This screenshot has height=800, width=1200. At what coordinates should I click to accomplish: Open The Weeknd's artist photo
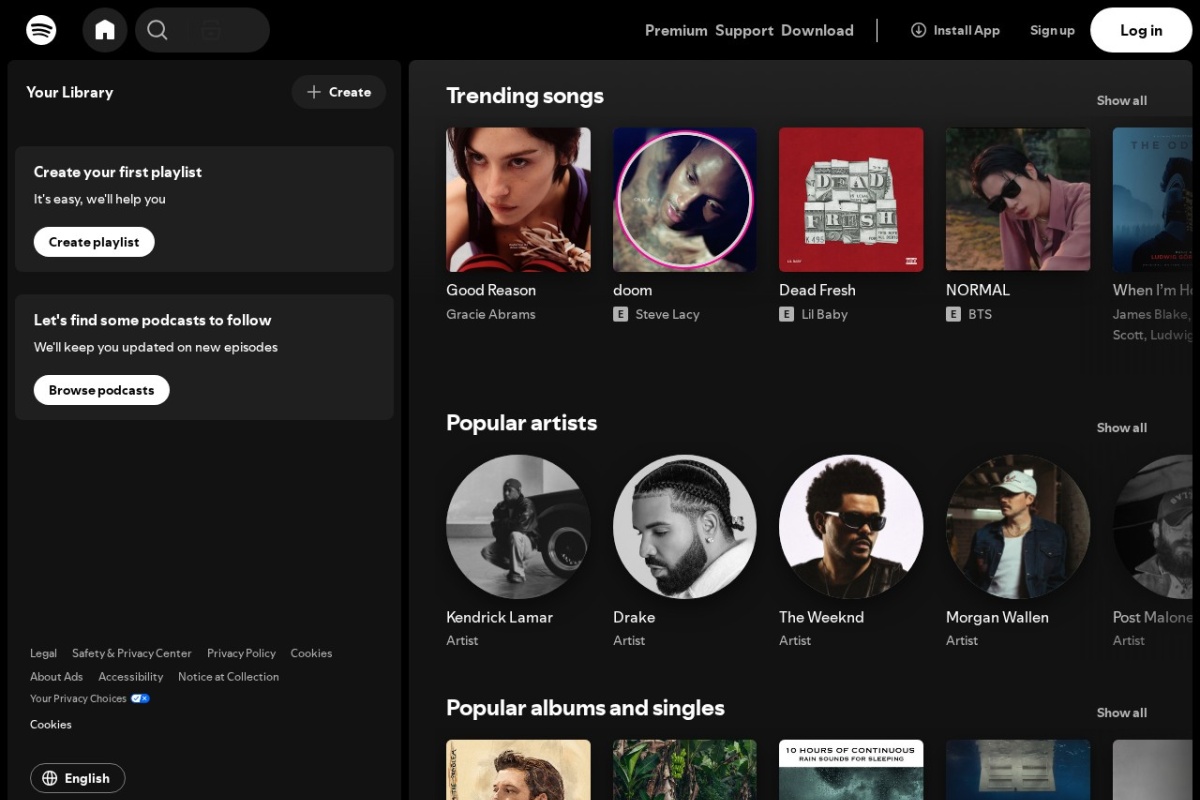coord(851,527)
